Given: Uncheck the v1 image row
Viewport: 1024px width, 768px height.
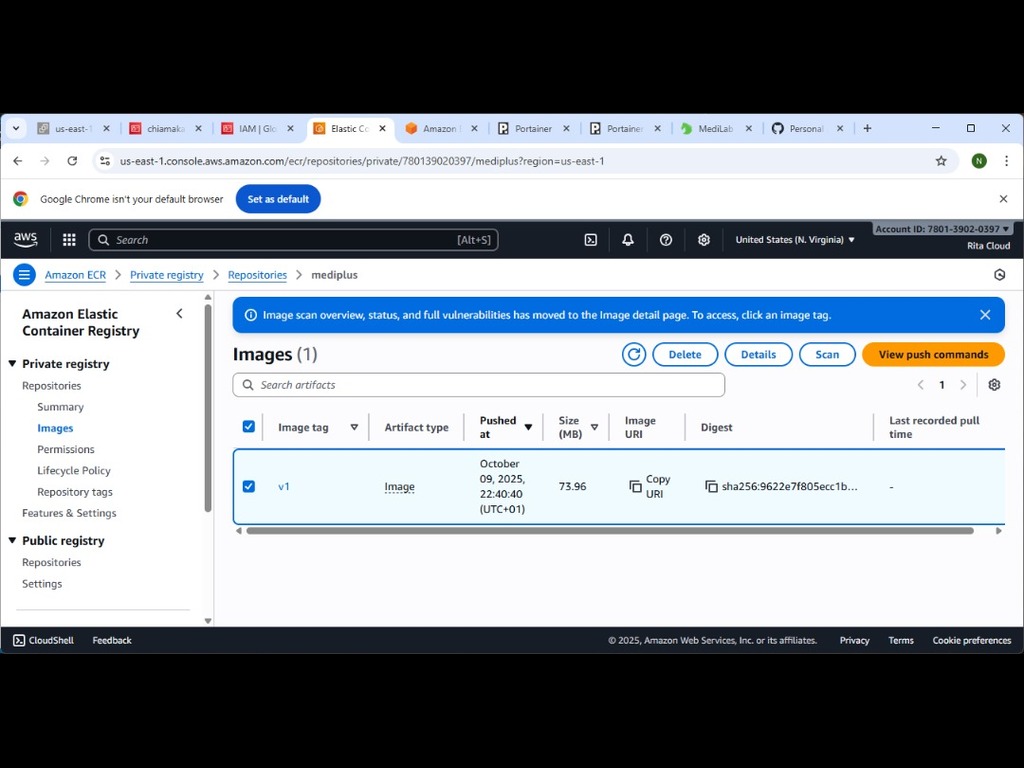Looking at the screenshot, I should tap(249, 487).
